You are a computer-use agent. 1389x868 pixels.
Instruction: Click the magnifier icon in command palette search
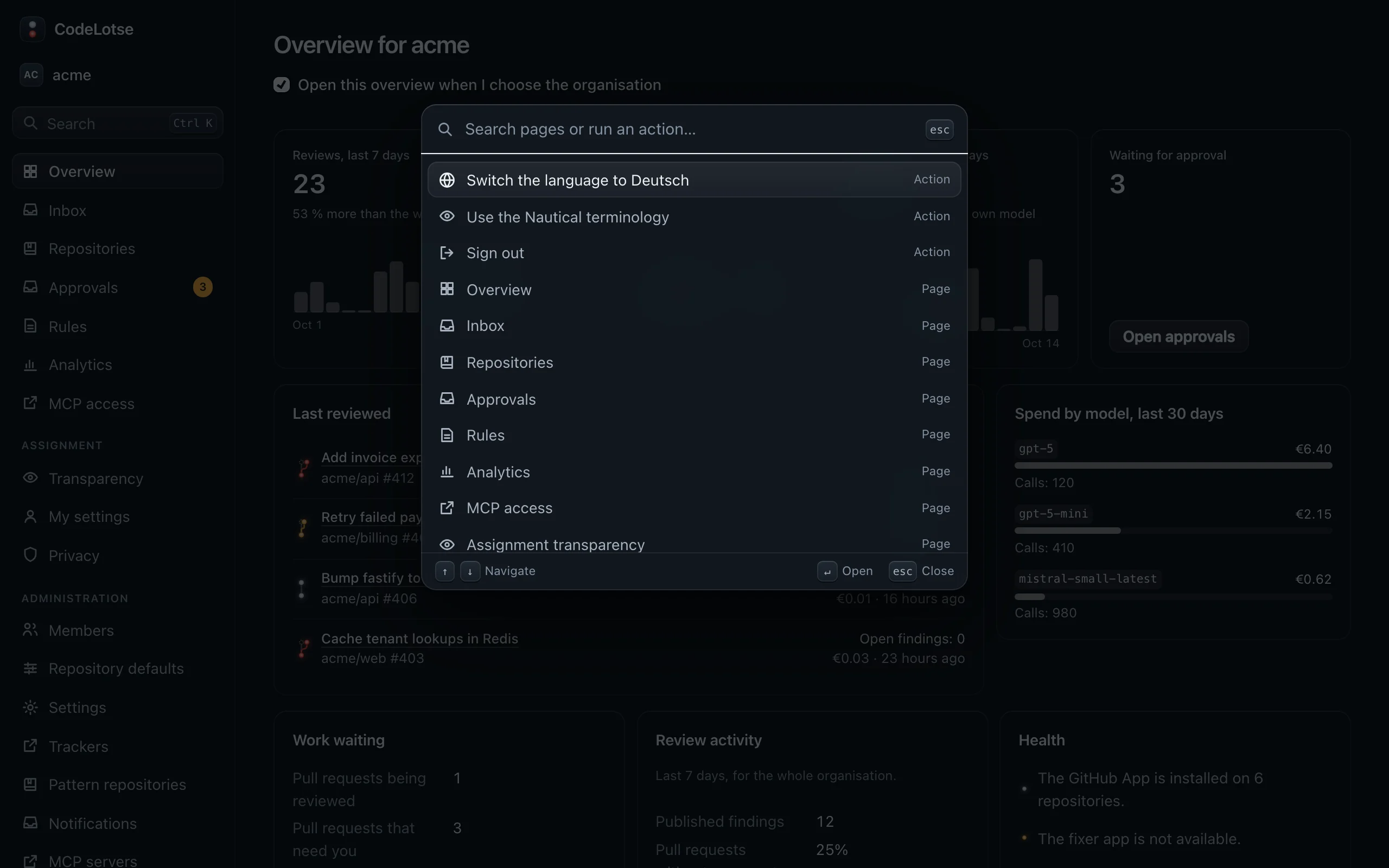click(445, 129)
